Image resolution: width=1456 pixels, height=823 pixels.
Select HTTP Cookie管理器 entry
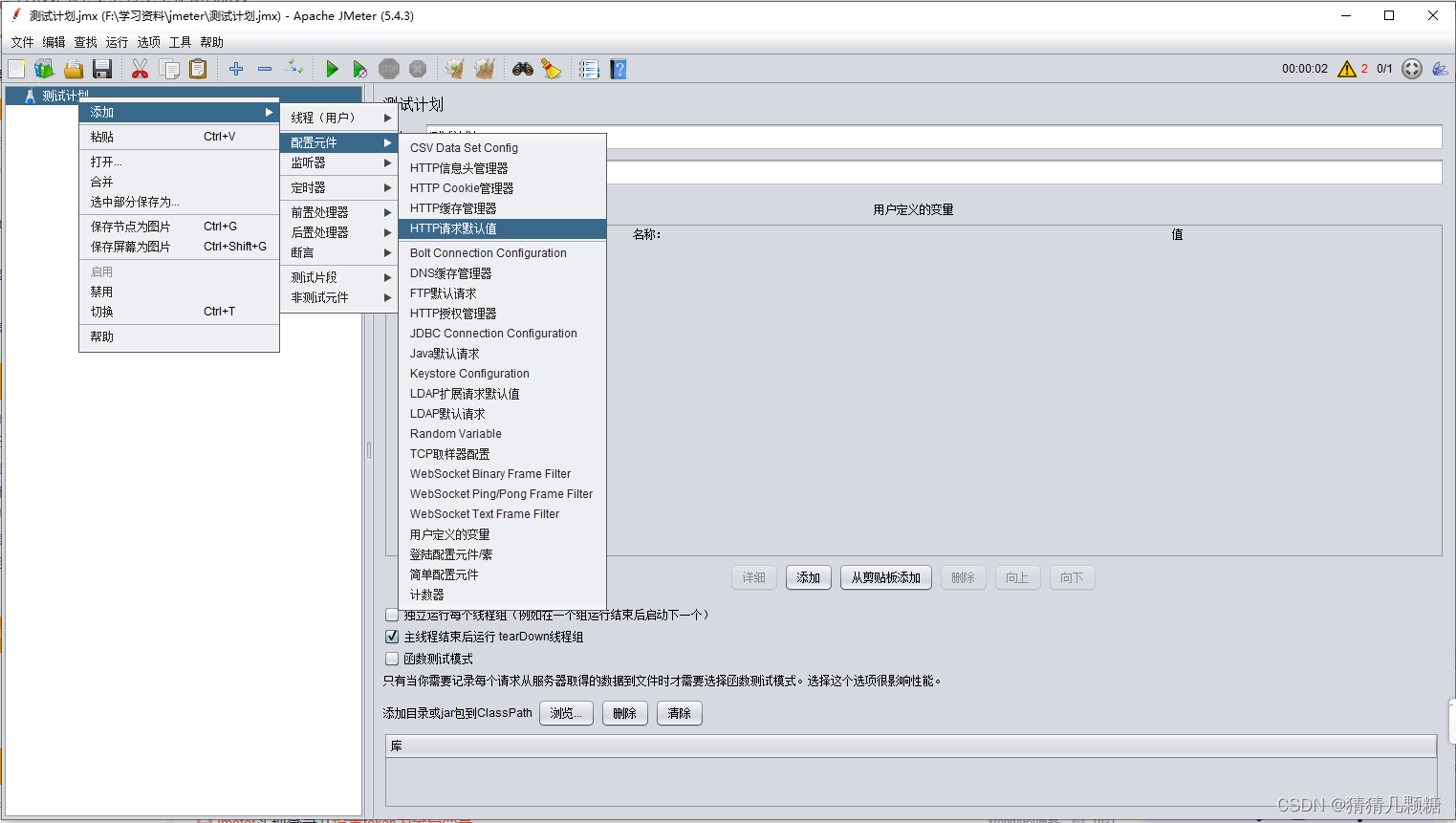[503, 188]
